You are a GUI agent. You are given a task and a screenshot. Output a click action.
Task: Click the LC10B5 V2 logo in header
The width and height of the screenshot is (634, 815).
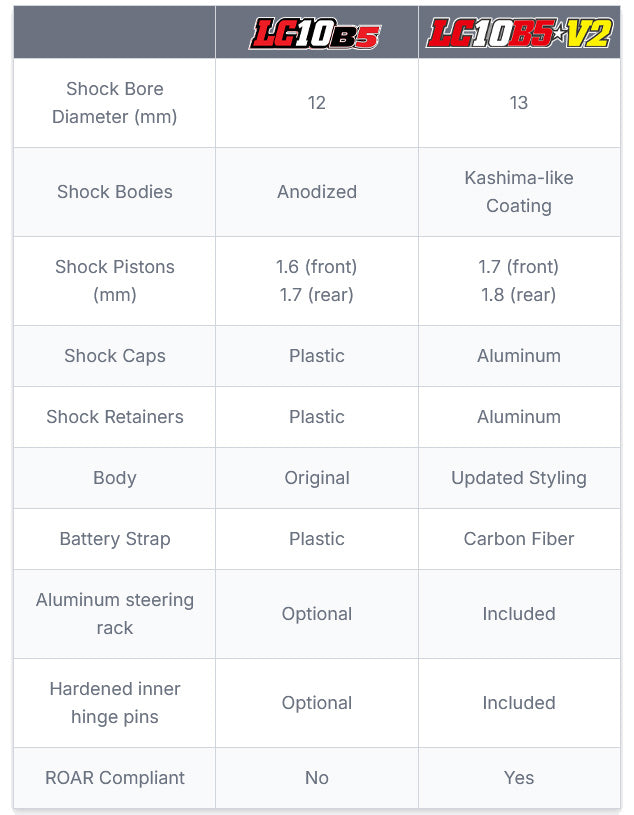pyautogui.click(x=519, y=33)
